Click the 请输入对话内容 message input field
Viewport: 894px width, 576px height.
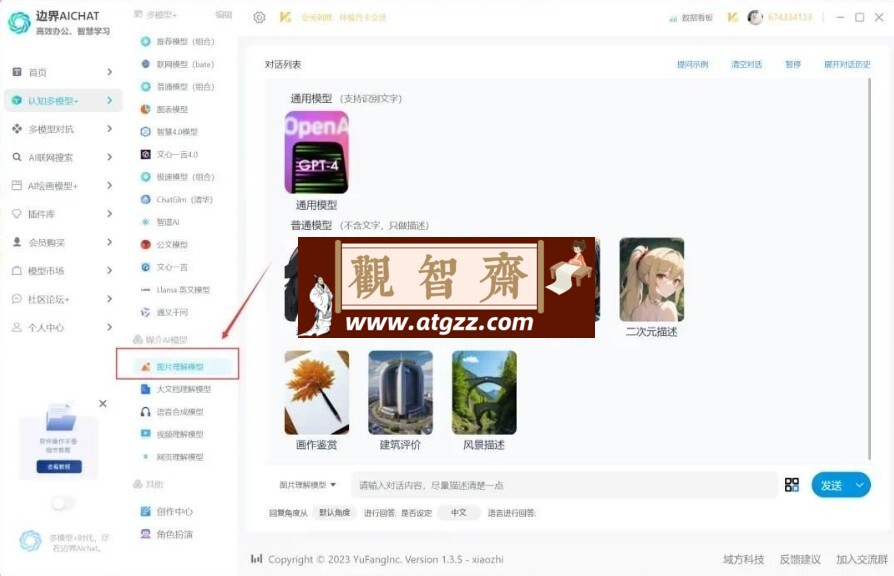click(x=564, y=485)
